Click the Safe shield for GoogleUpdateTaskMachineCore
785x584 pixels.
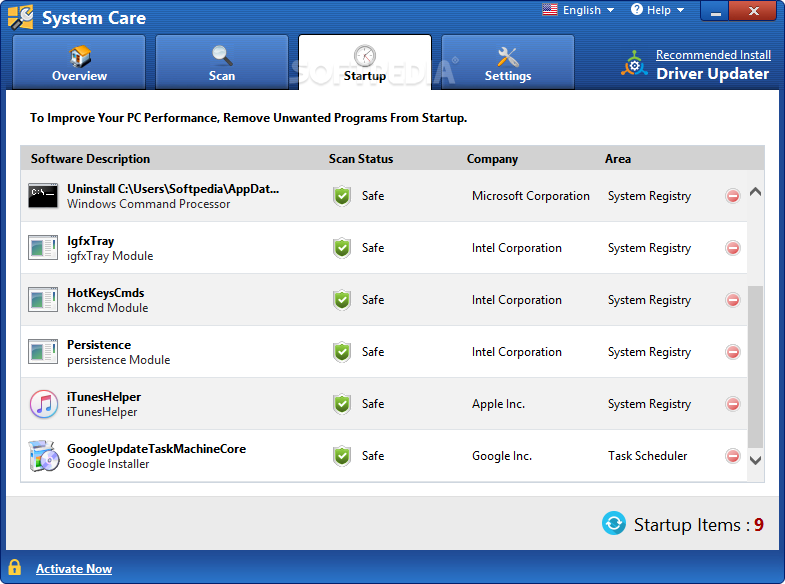(x=342, y=456)
